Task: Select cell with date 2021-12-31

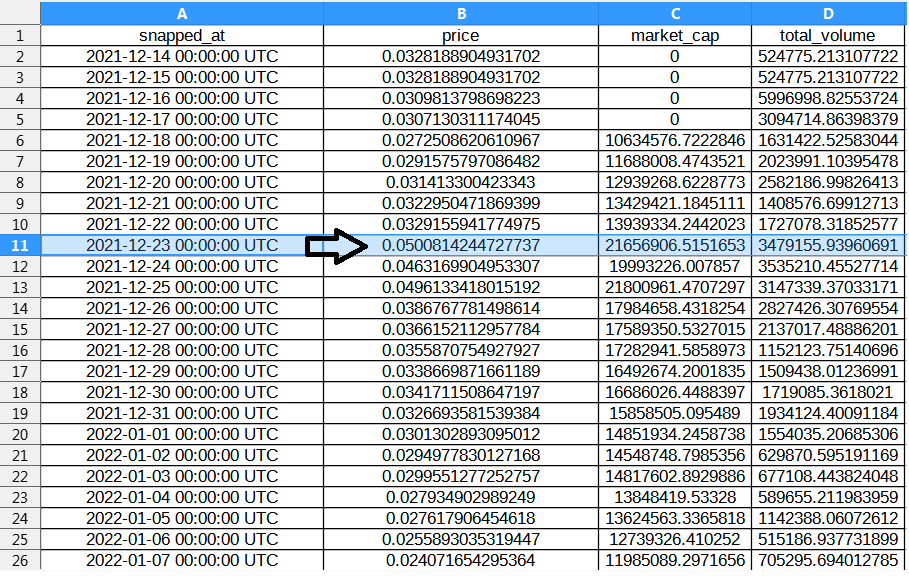Action: [x=182, y=413]
